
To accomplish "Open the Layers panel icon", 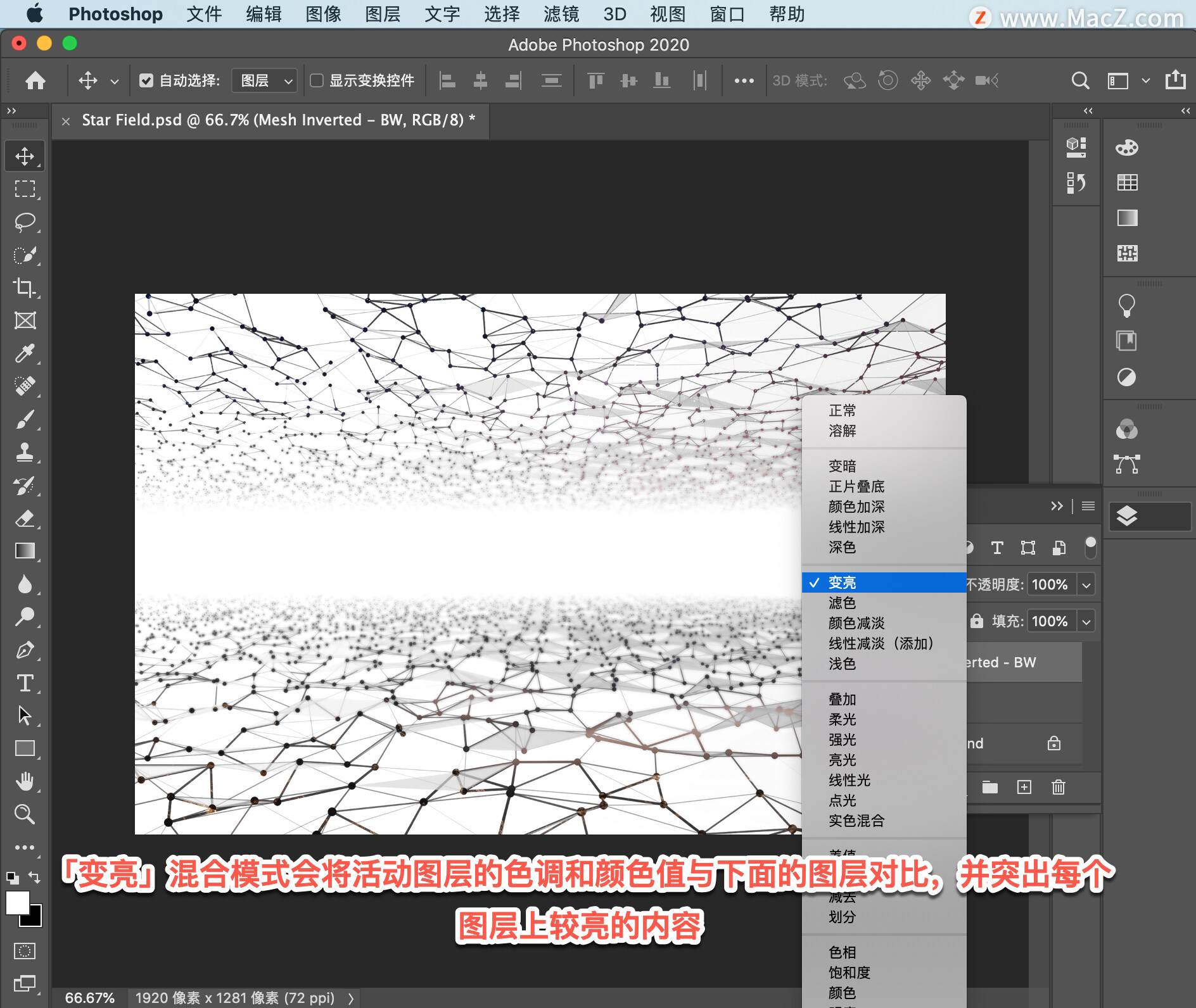I will pos(1127,517).
